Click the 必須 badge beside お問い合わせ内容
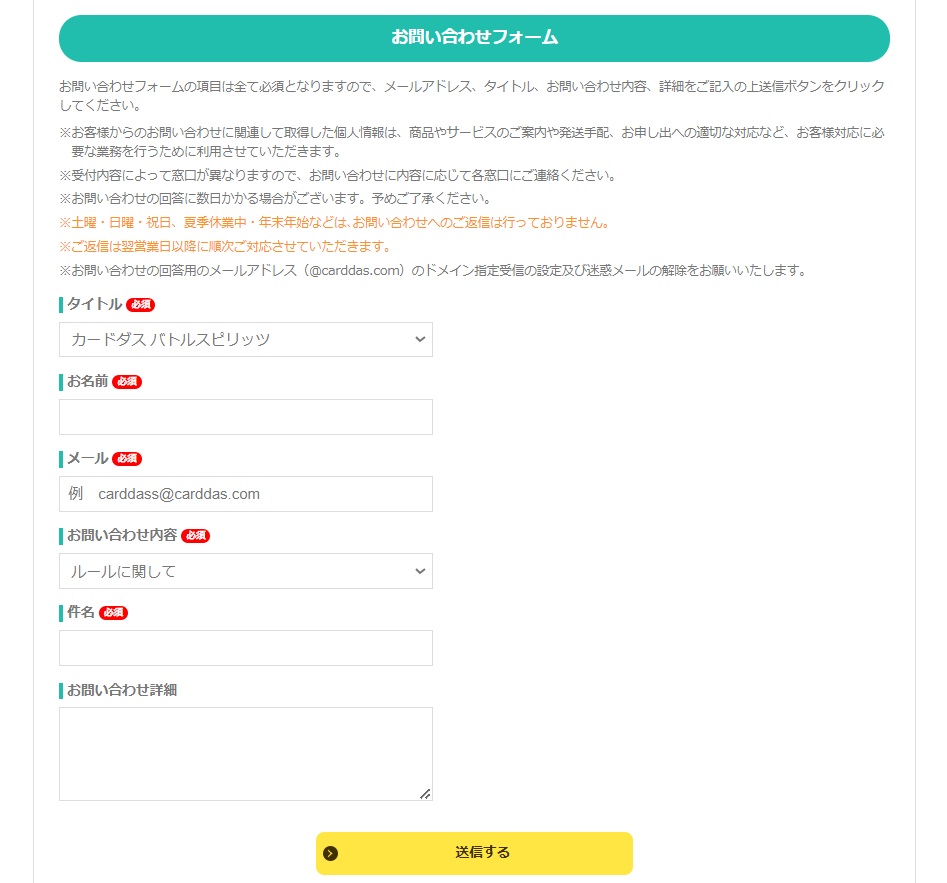The width and height of the screenshot is (947, 883). tap(196, 536)
